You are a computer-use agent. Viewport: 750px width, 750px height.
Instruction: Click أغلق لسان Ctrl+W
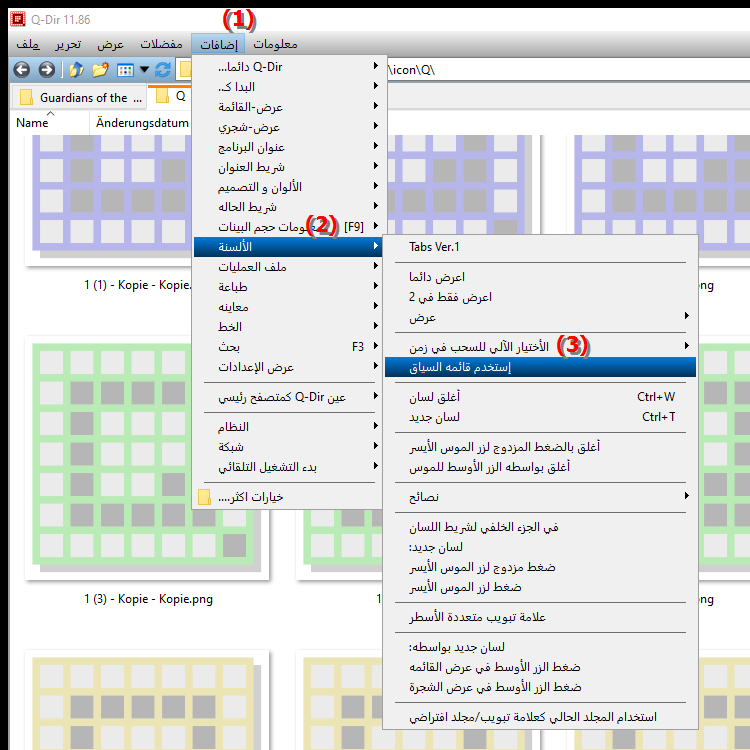(x=540, y=397)
